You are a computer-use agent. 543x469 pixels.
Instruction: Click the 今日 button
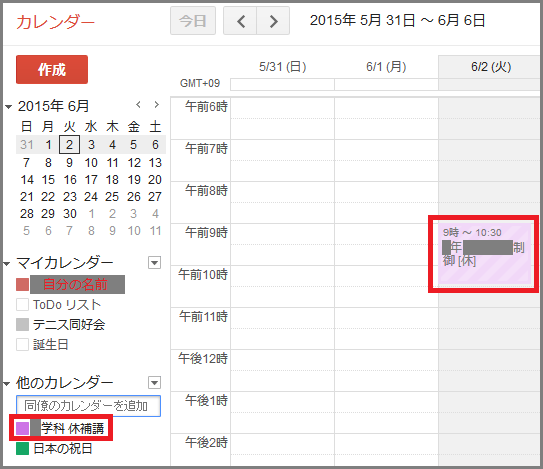coord(193,21)
